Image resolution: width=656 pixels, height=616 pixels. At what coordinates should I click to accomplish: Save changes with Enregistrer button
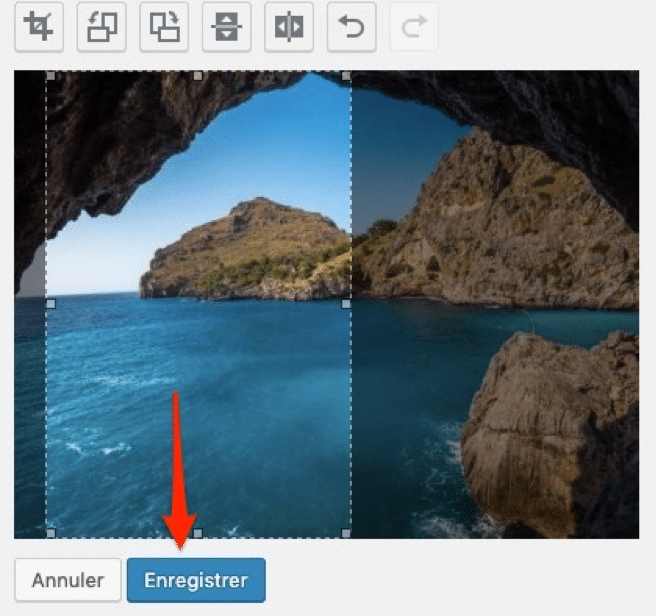[x=196, y=580]
